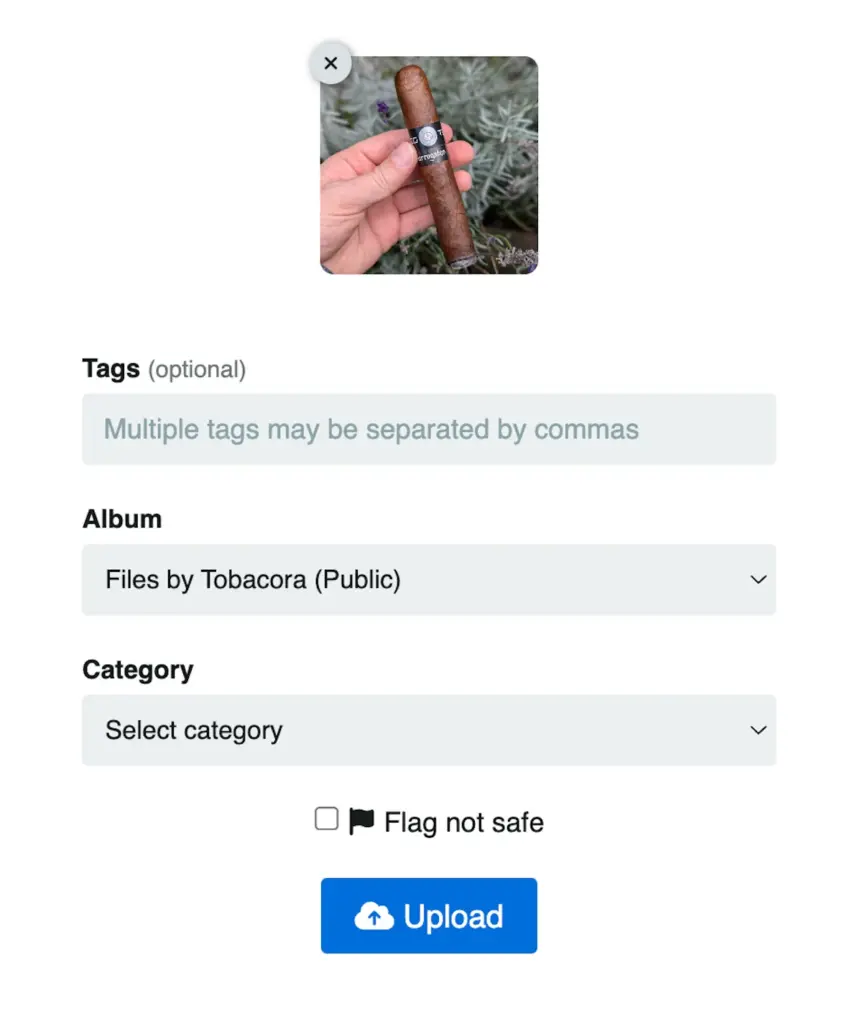Choose an album from Files by Tobacora menu
The width and height of the screenshot is (862, 1024).
(429, 580)
